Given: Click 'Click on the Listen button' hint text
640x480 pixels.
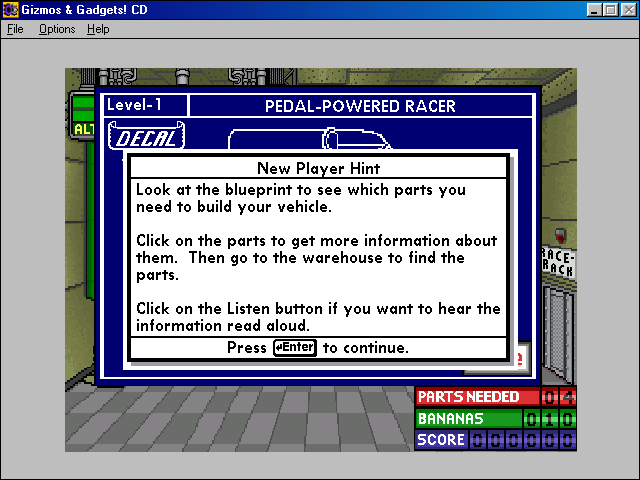Looking at the screenshot, I should tap(318, 317).
